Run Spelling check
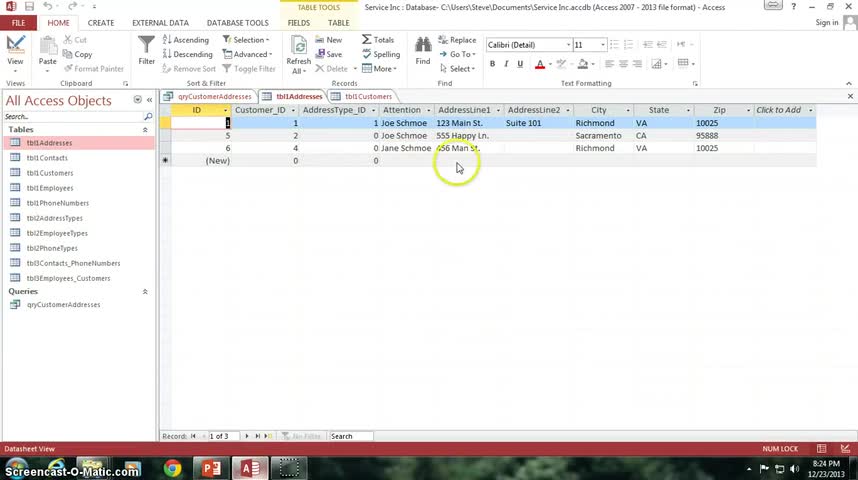The width and height of the screenshot is (858, 480). point(381,54)
